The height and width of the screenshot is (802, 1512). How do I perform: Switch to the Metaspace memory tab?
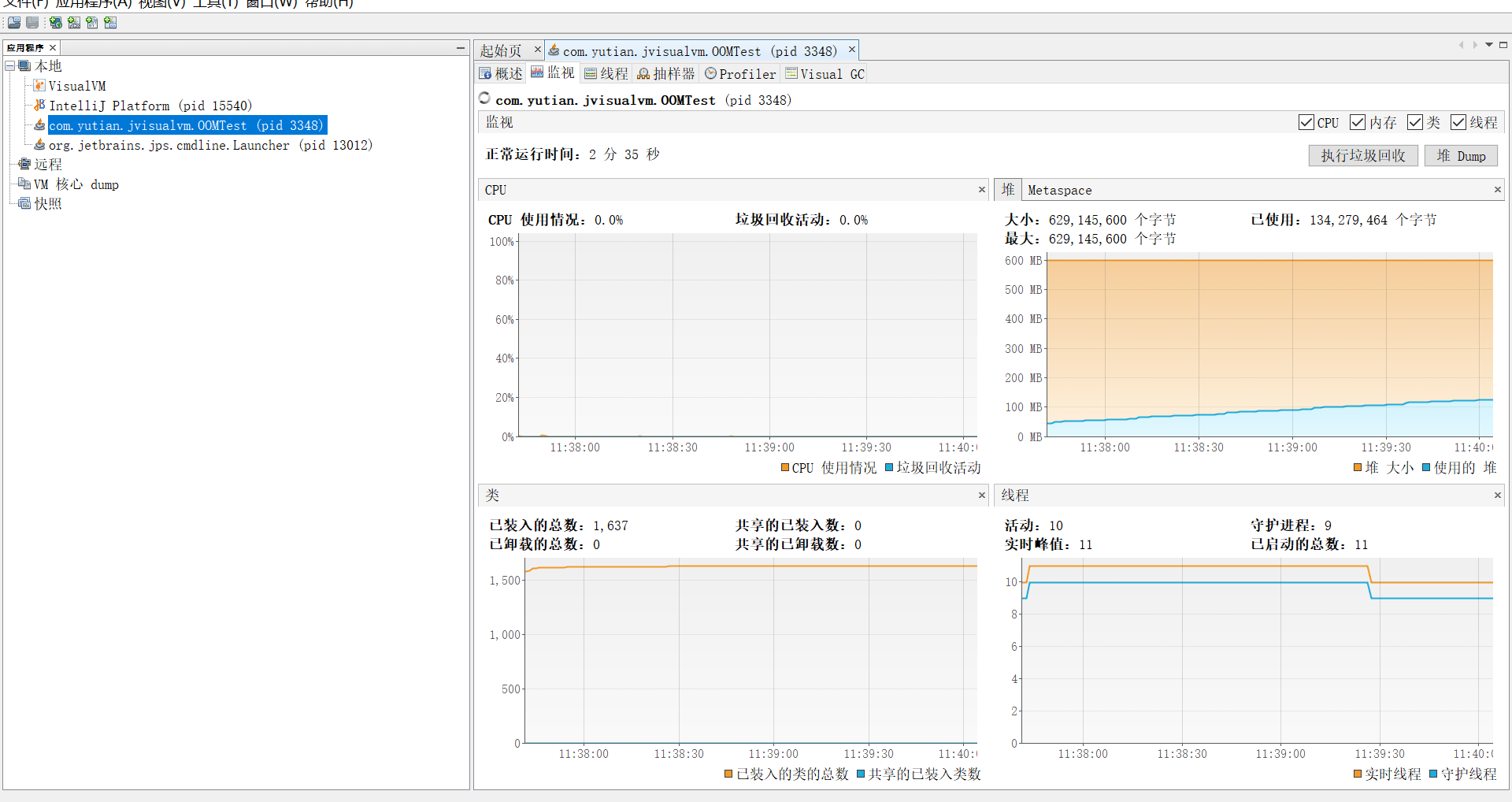point(1059,190)
